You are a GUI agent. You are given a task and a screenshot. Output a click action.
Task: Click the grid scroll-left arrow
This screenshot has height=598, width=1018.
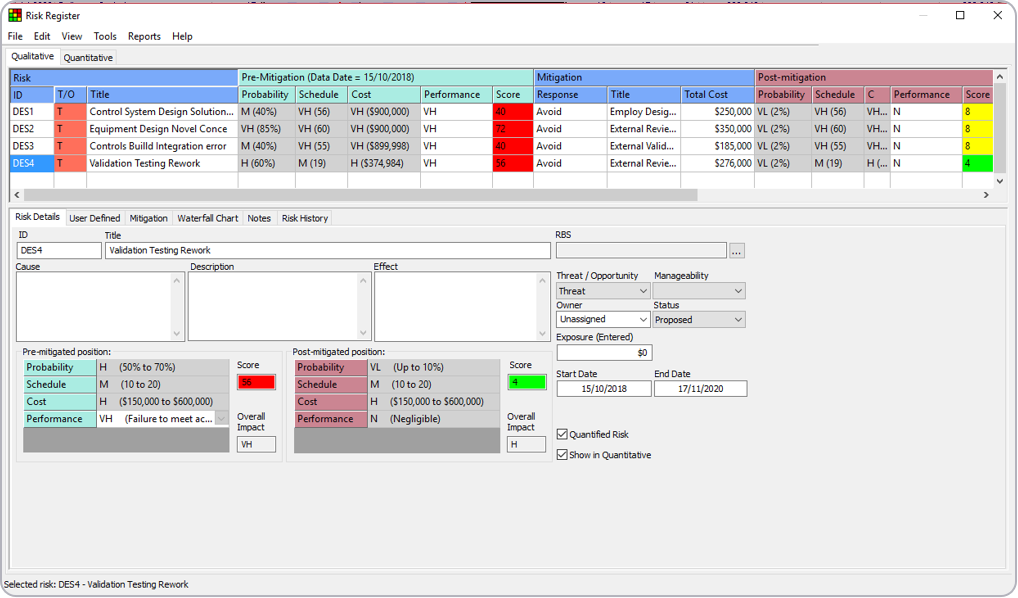click(17, 195)
